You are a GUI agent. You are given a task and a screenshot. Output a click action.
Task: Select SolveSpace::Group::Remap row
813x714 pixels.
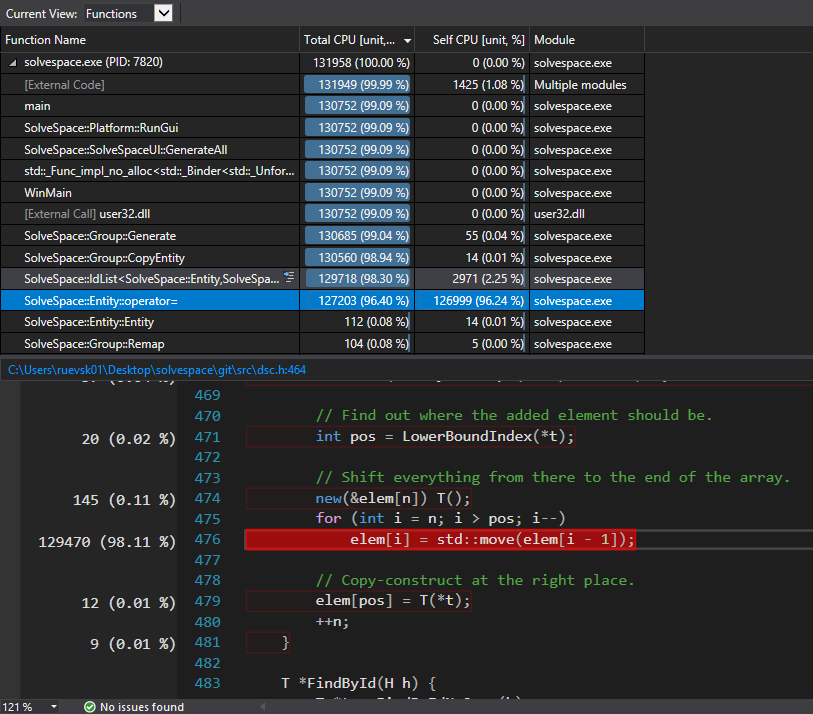tap(323, 343)
